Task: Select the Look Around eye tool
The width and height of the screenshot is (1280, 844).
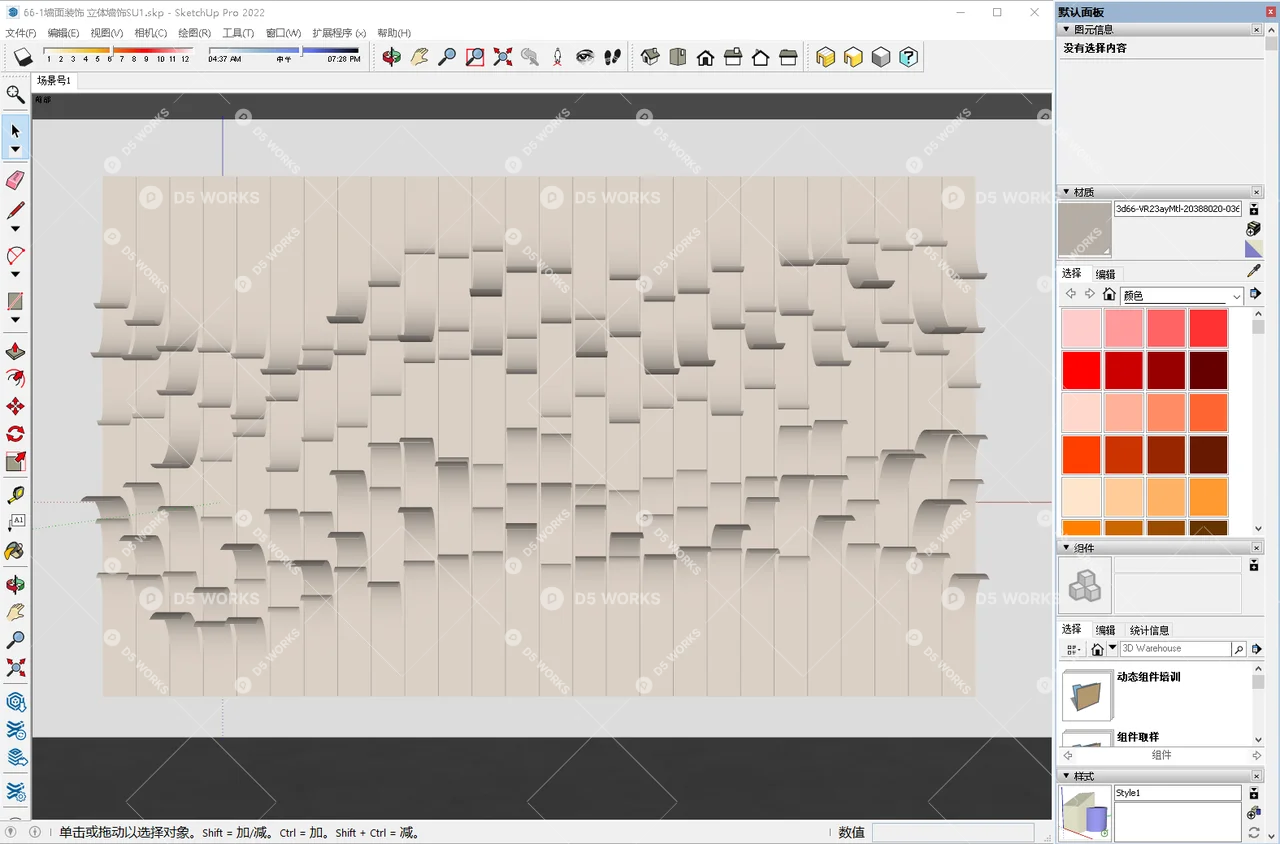Action: [585, 57]
